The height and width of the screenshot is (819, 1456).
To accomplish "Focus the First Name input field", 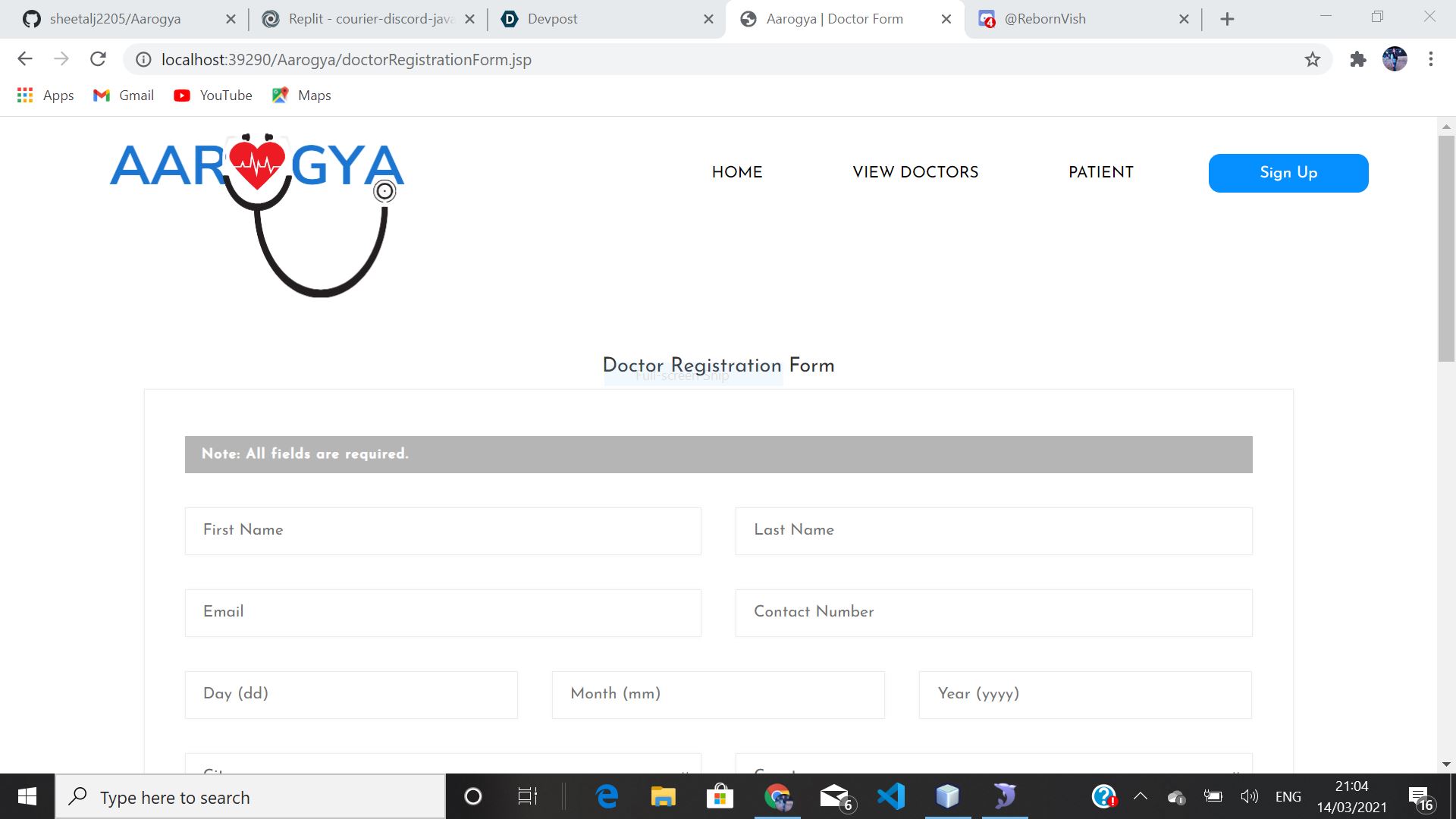I will 443,531.
